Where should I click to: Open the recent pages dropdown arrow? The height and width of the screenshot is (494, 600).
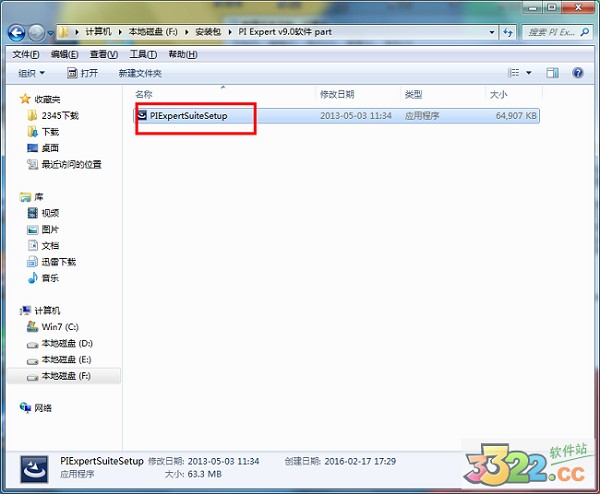51,33
